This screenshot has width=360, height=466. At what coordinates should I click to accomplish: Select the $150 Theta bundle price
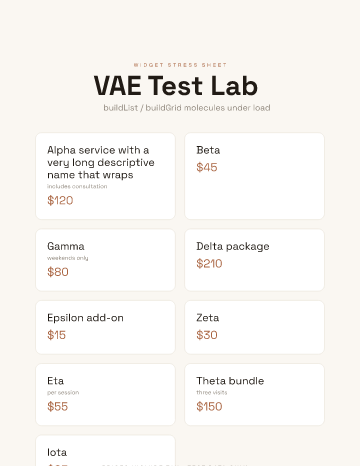coord(209,407)
